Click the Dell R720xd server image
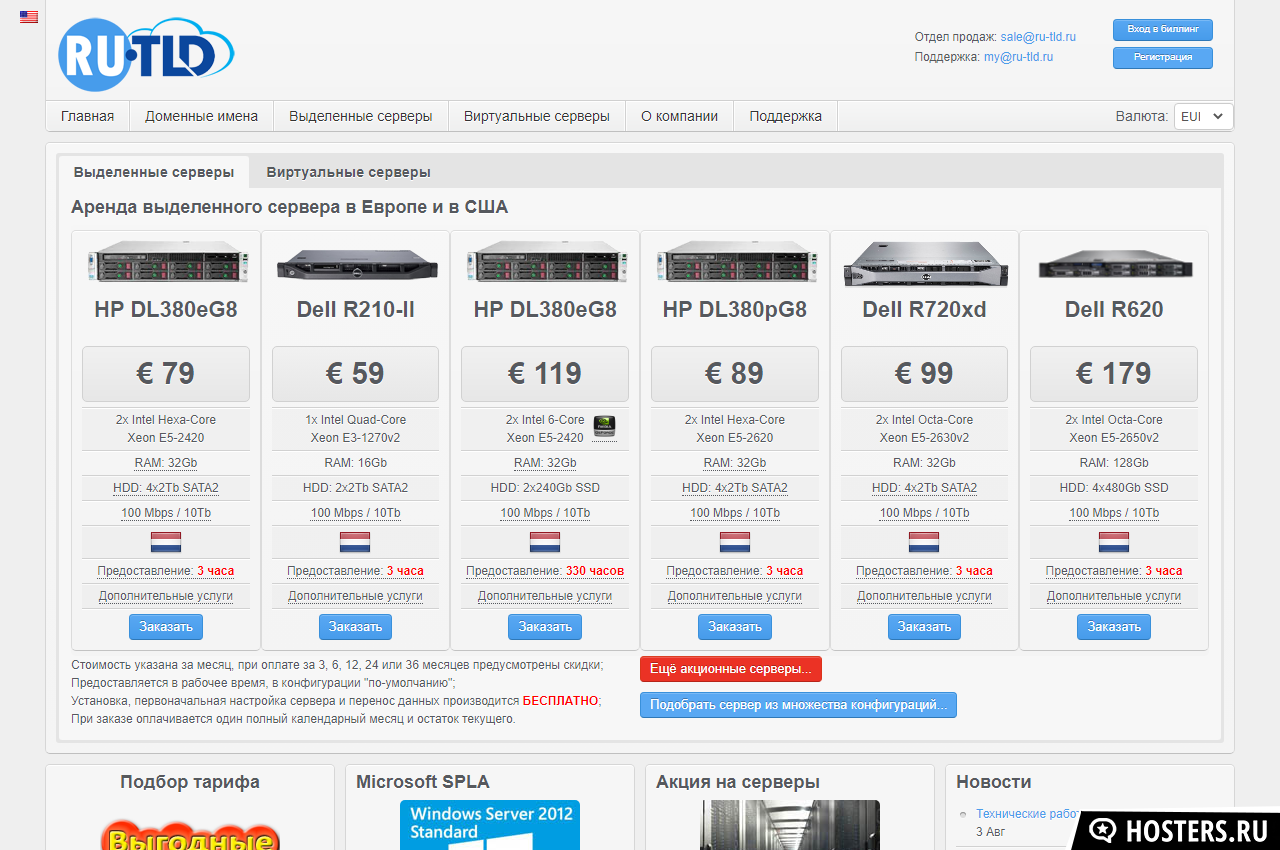 [x=924, y=263]
